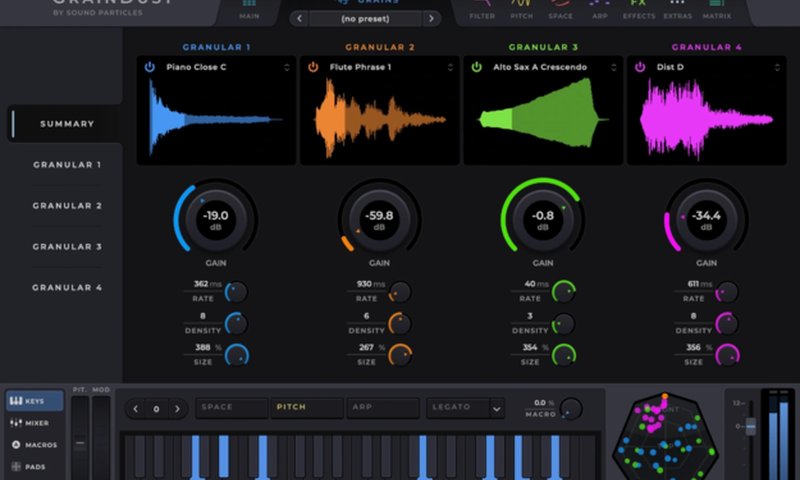Open the Matrix section icon
Screen dimensions: 800x480
tap(716, 9)
